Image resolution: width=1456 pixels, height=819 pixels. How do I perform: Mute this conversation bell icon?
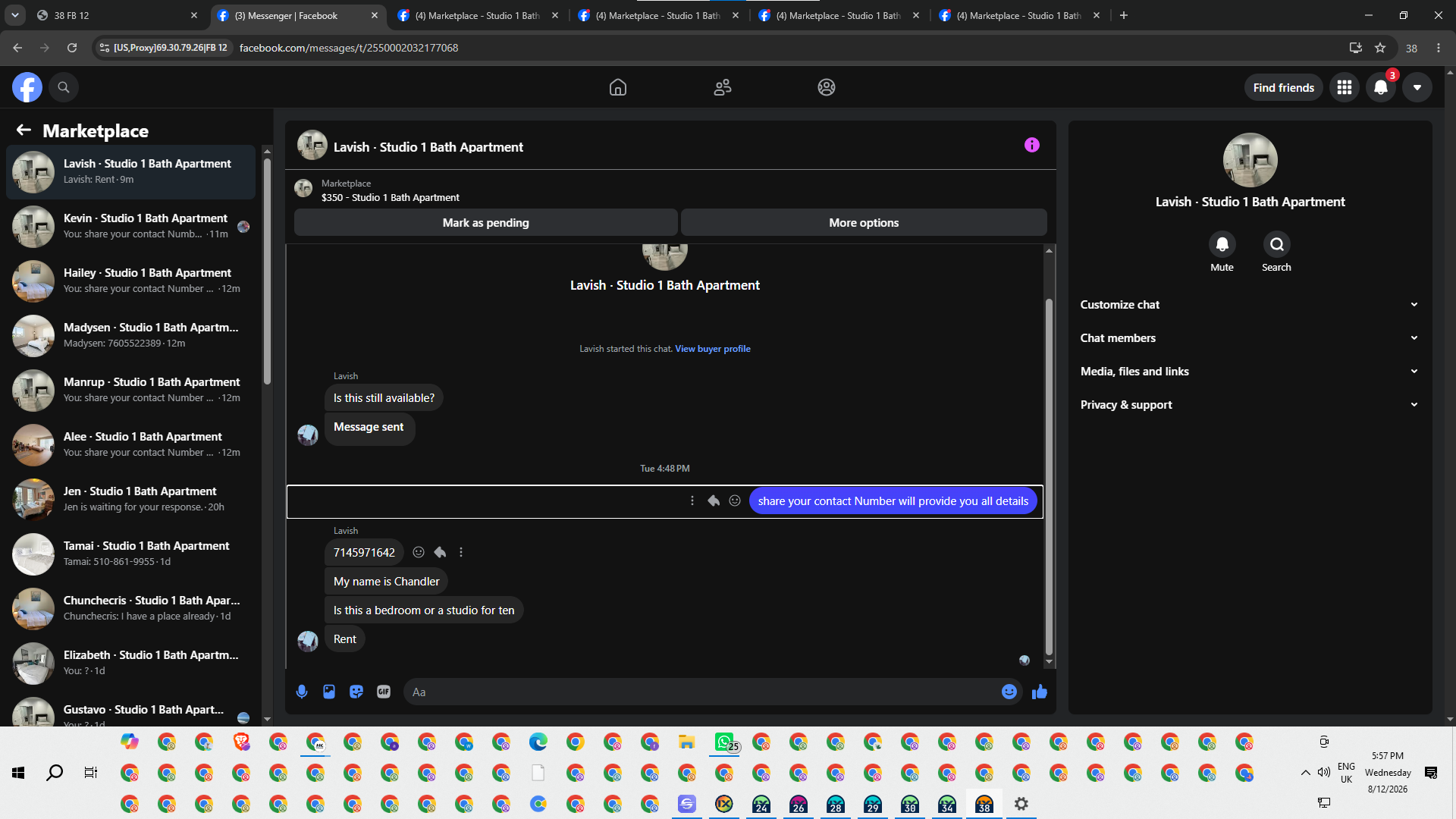pyautogui.click(x=1222, y=244)
